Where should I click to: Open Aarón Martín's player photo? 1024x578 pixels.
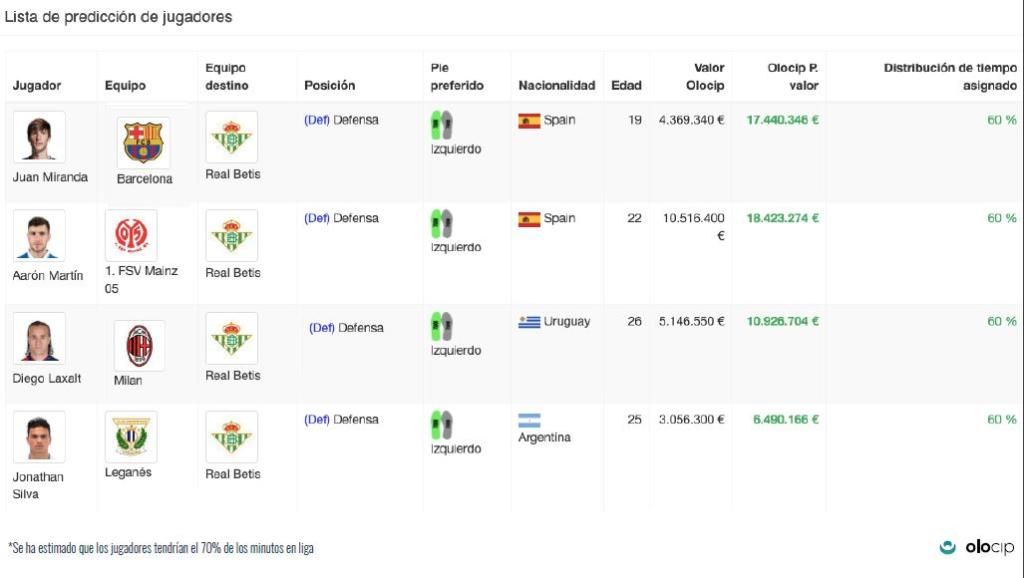click(39, 235)
